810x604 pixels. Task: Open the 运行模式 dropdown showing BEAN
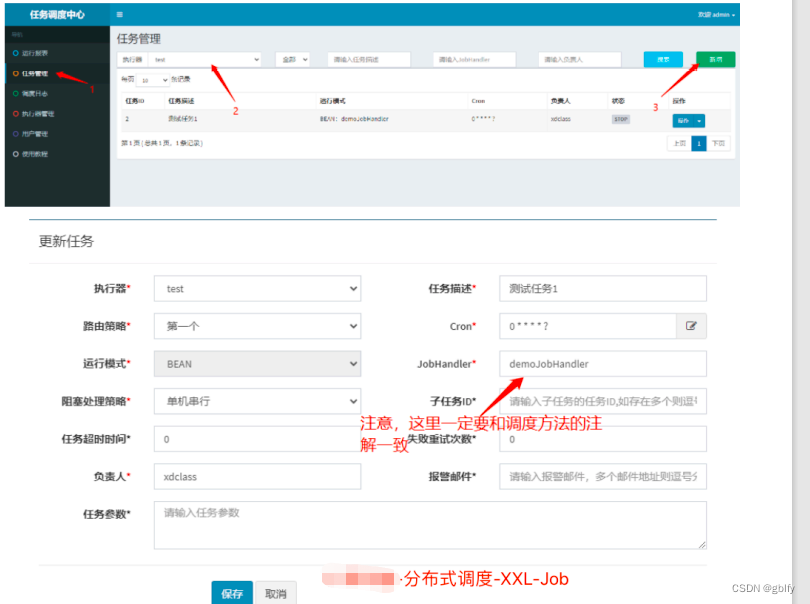(257, 364)
